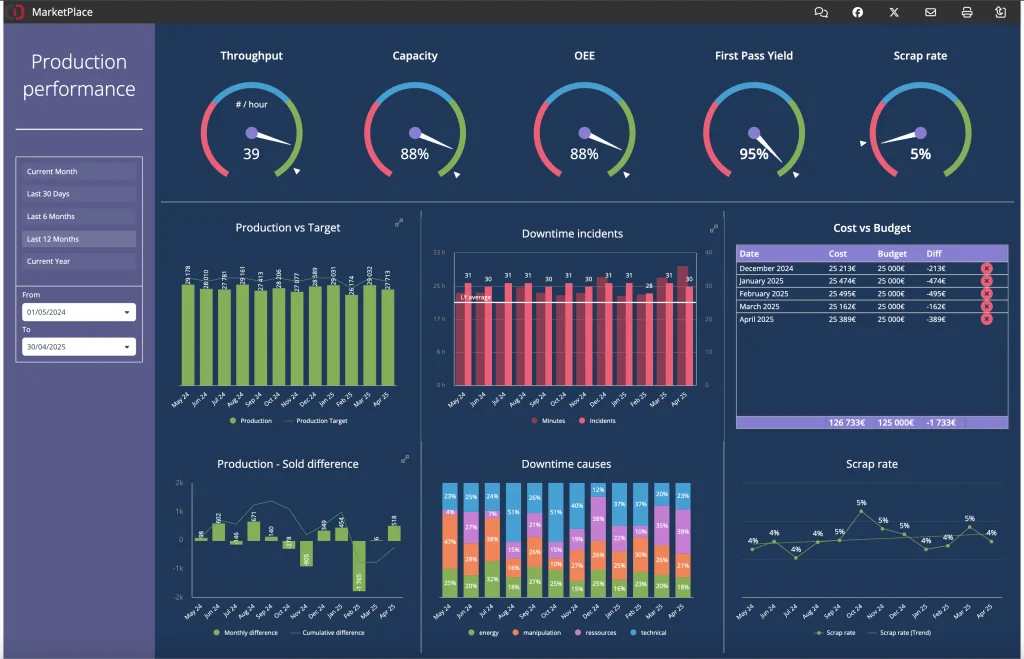Screen dimensions: 1024x659
Task: Select the Last 6 Months filter
Action: [79, 216]
